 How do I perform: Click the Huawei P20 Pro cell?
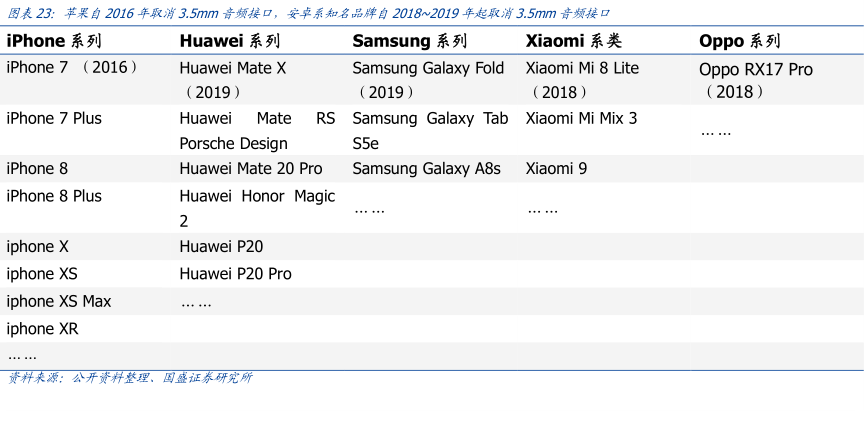click(x=235, y=274)
